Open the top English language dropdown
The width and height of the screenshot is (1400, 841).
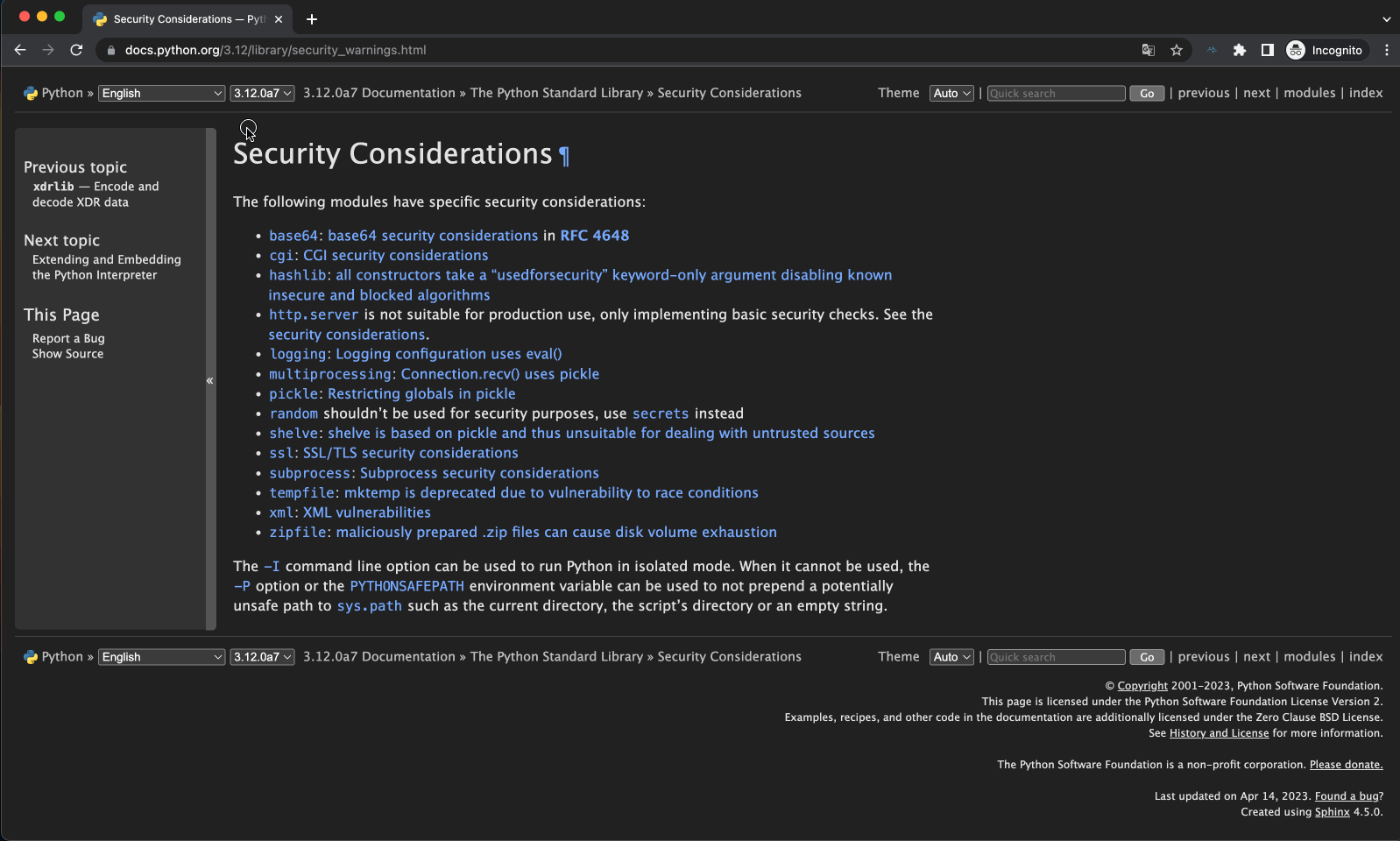(162, 93)
